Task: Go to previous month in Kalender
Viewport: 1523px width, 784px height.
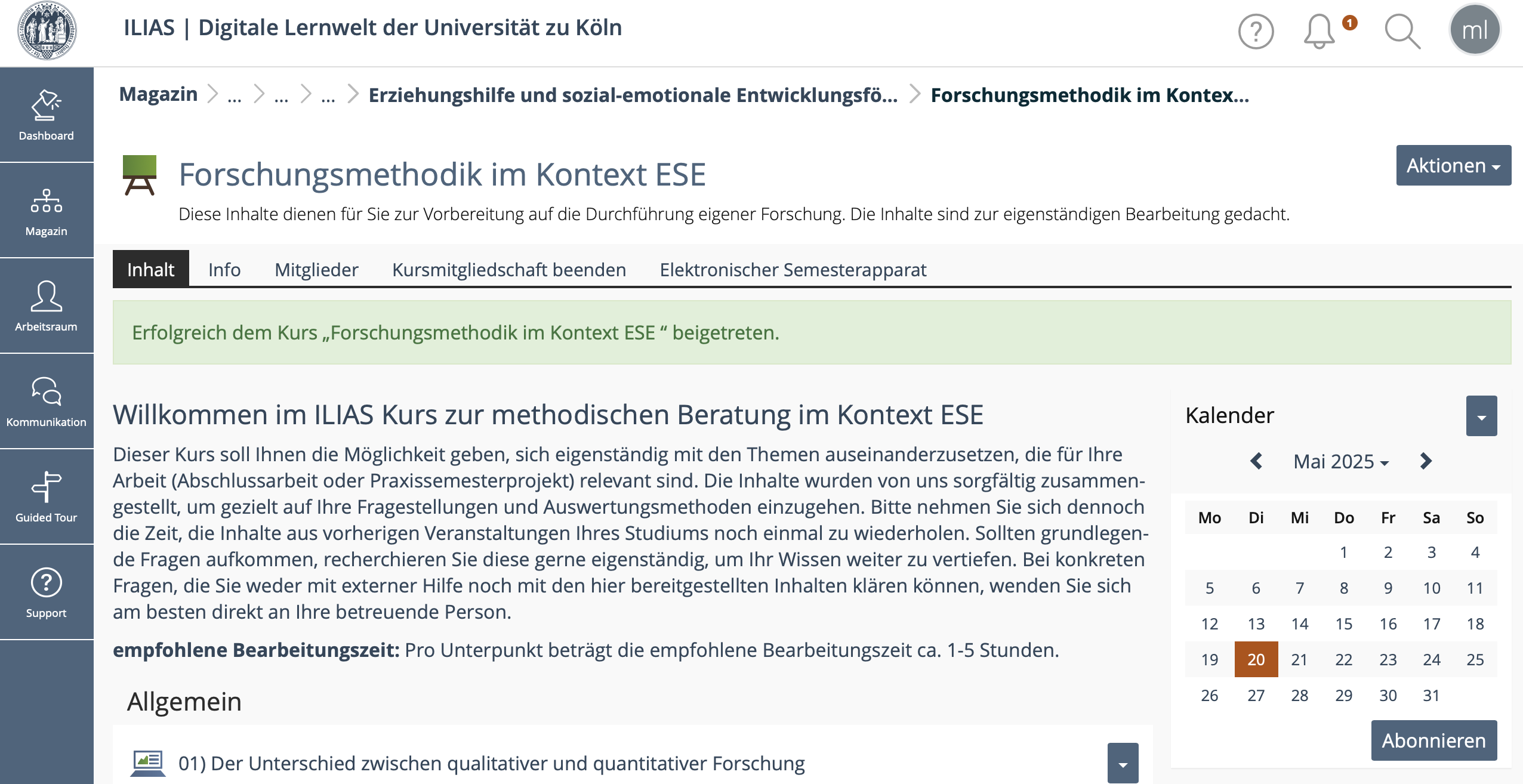Action: coord(1256,461)
